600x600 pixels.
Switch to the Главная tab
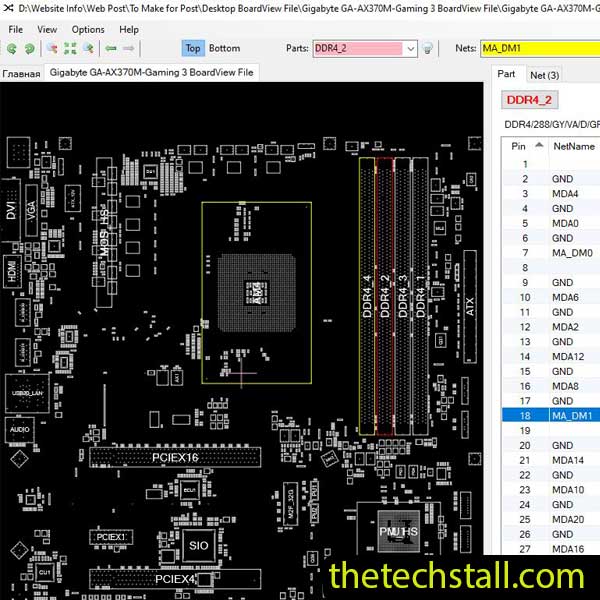[x=21, y=74]
